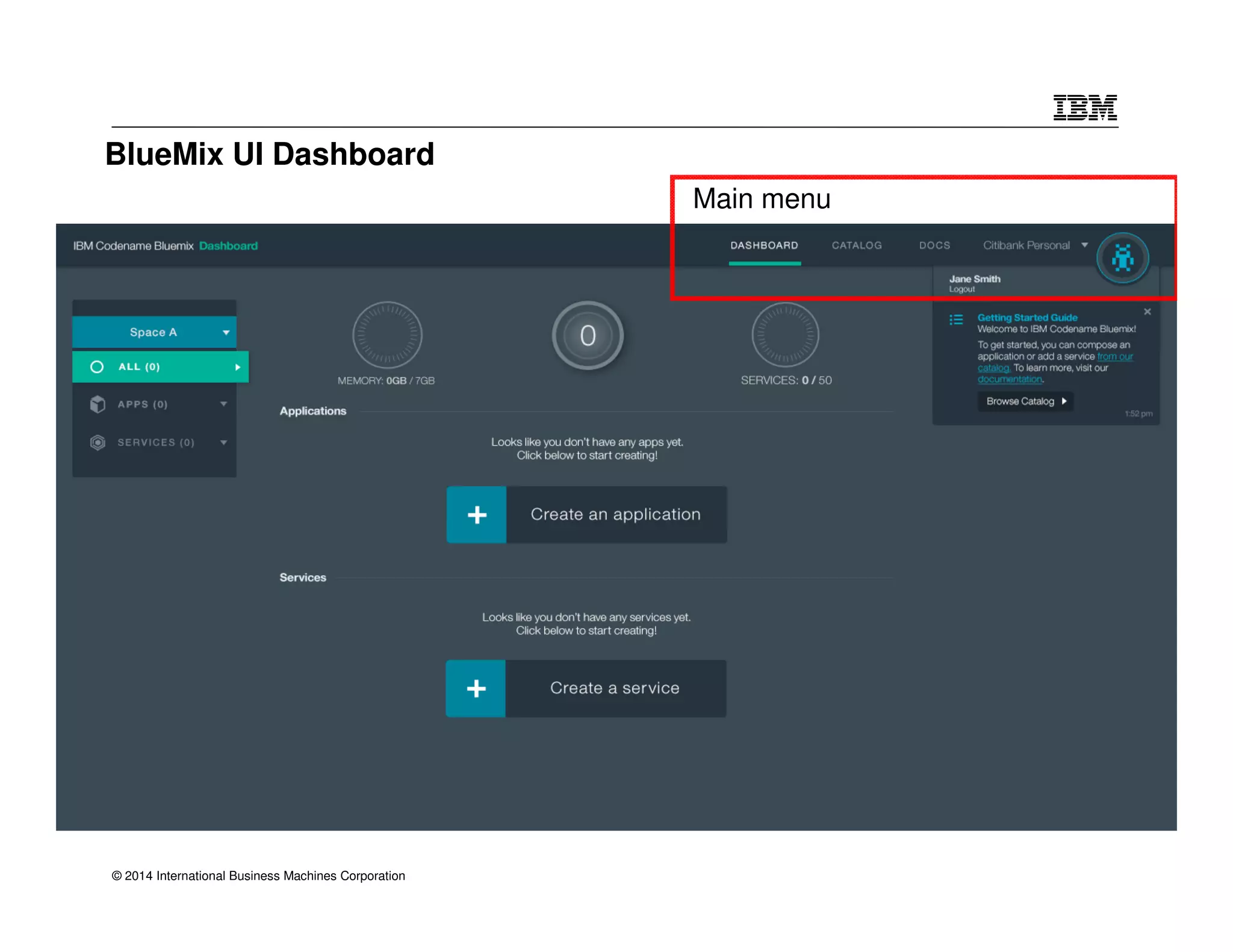The height and width of the screenshot is (952, 1233).
Task: Select APPS (0) in the sidebar
Action: pos(154,404)
